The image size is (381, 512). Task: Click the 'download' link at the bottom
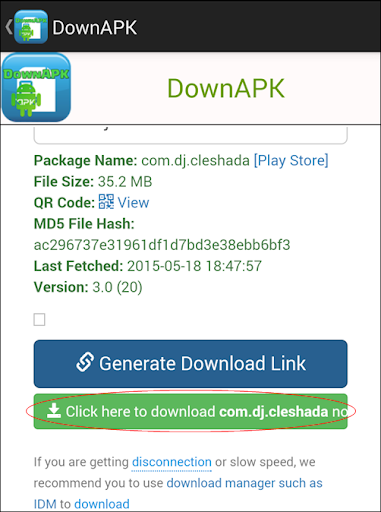102,504
